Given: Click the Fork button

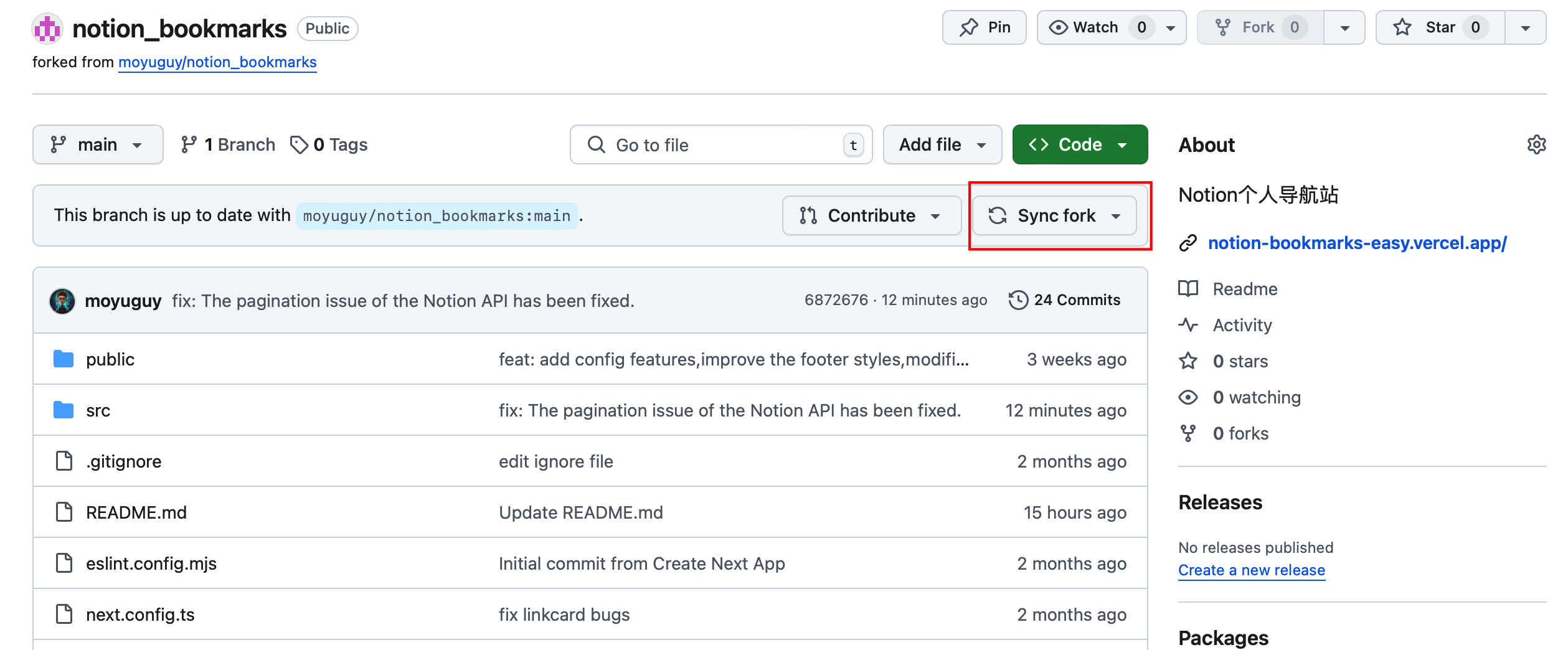Looking at the screenshot, I should coord(1260,27).
